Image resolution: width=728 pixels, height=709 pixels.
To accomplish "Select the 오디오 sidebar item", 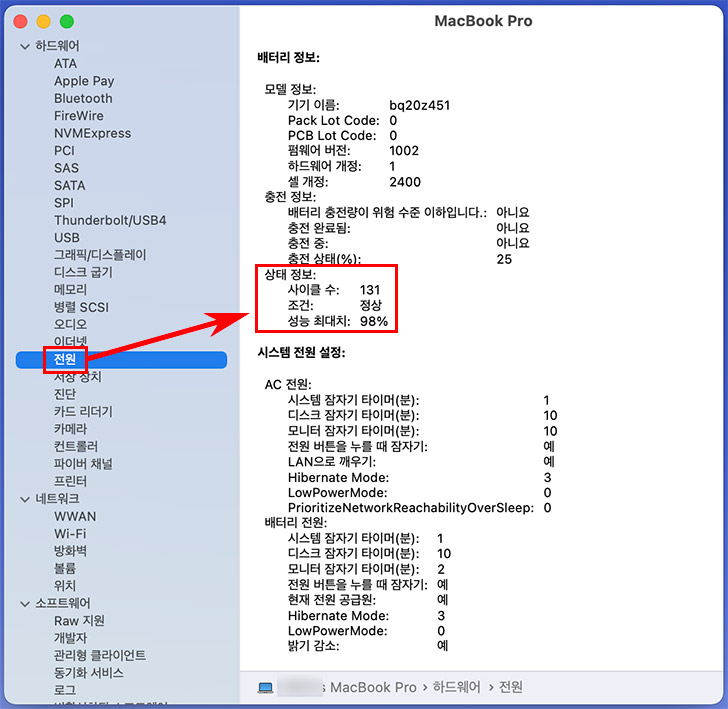I will pos(70,325).
